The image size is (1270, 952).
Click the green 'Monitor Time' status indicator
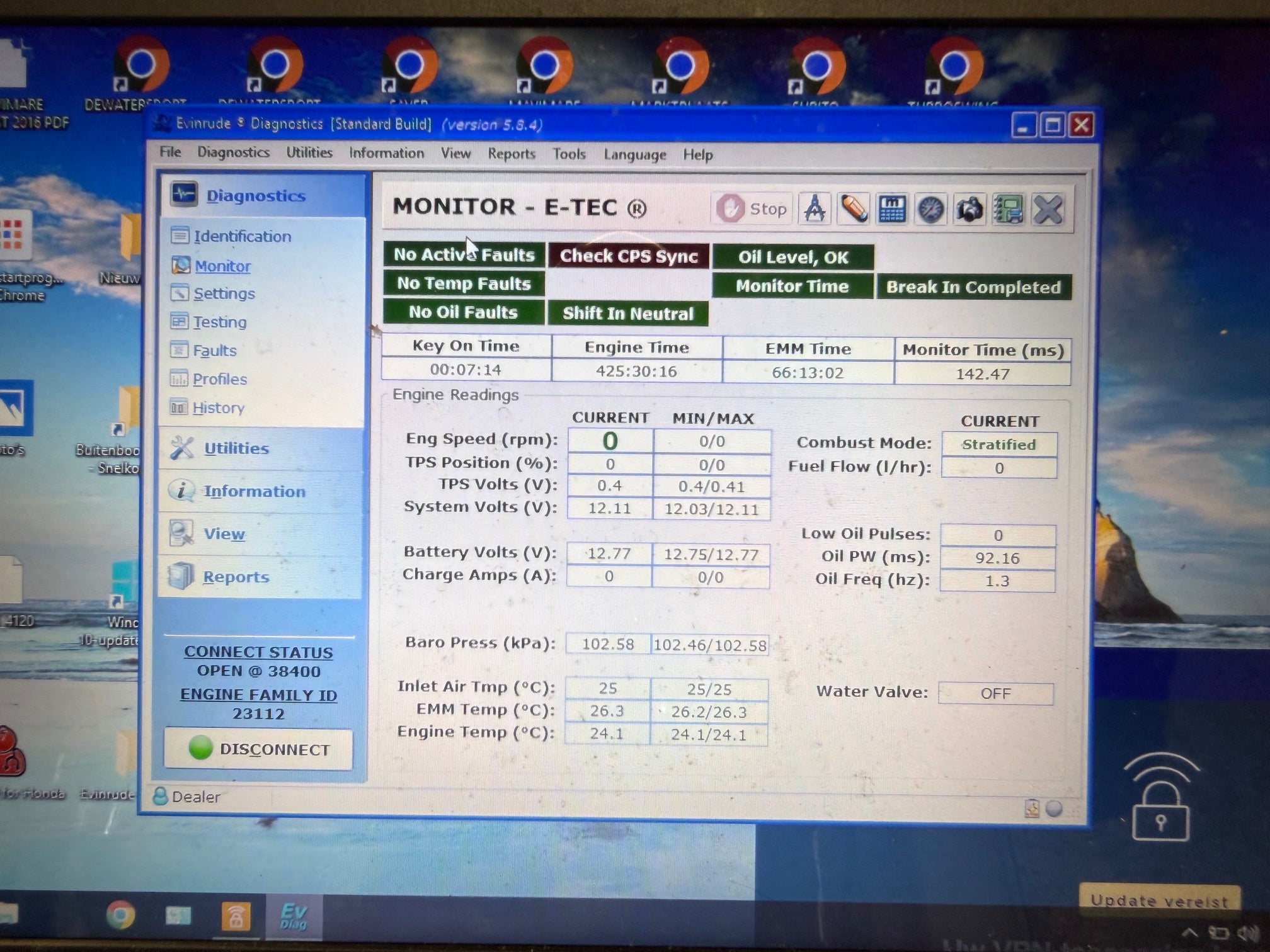tap(792, 286)
